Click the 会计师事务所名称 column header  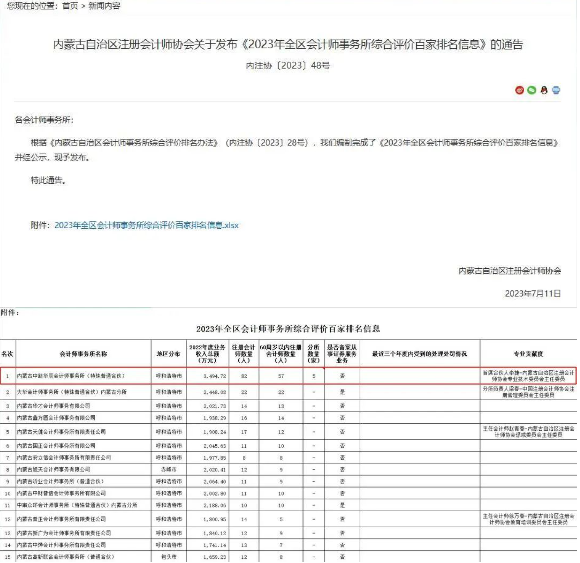pos(84,354)
